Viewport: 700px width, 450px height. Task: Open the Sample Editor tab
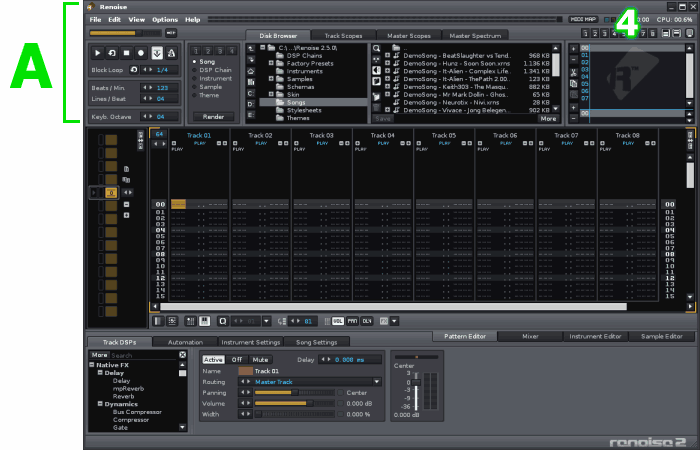[x=662, y=337]
